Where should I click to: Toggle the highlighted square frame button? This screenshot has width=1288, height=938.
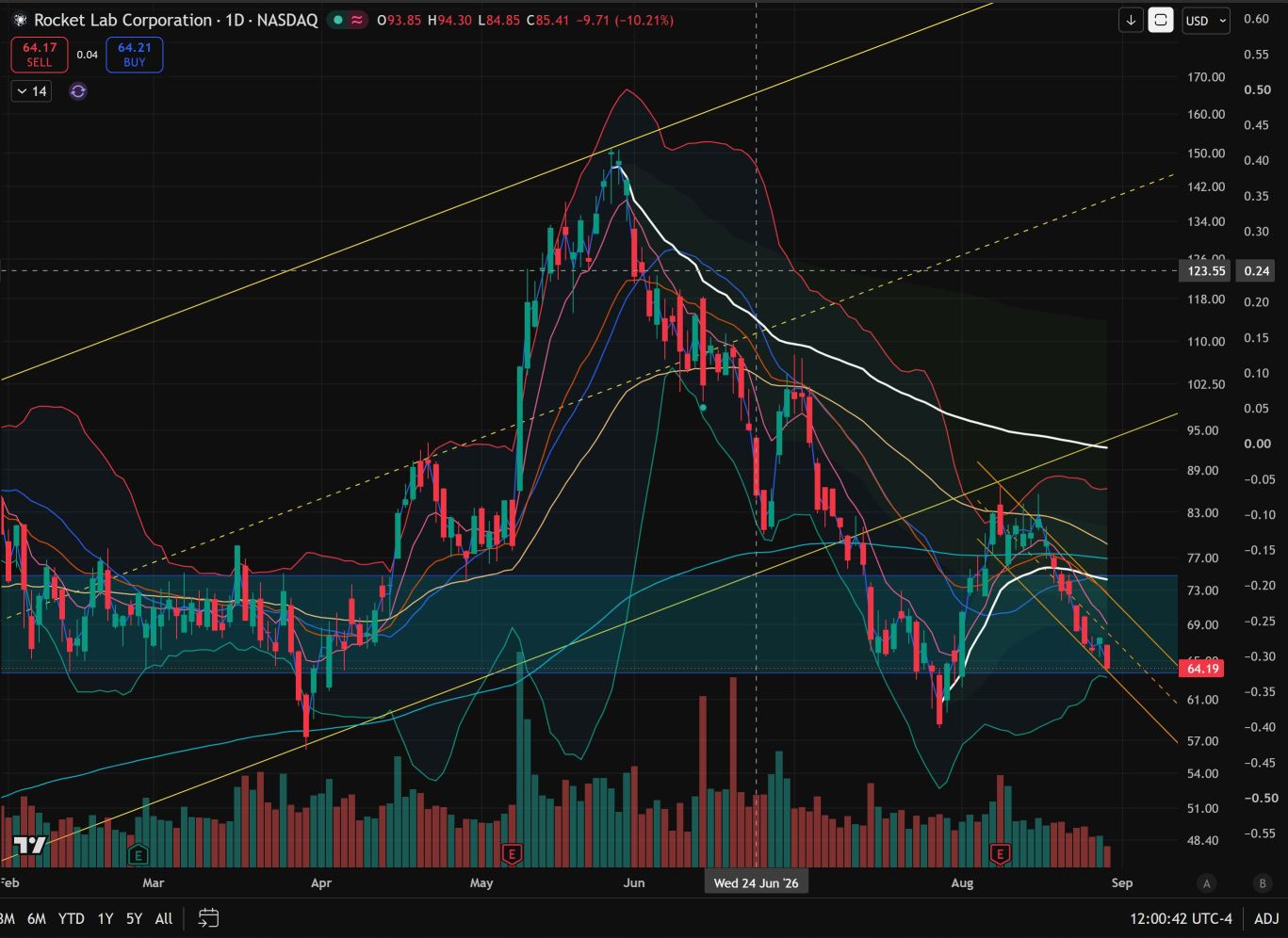[1161, 21]
